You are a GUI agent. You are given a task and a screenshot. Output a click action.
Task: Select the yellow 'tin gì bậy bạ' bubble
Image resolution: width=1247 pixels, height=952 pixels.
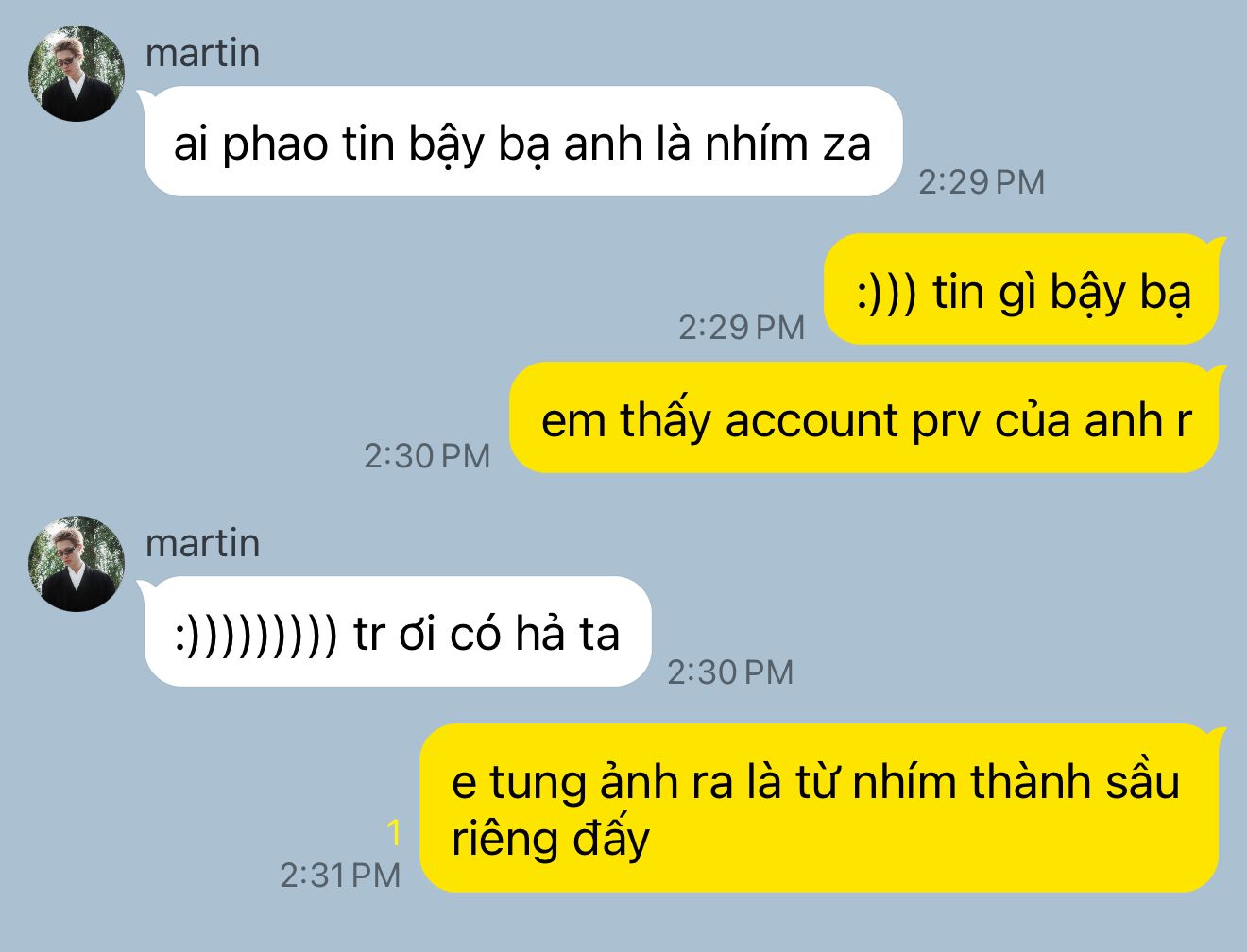point(1024,289)
